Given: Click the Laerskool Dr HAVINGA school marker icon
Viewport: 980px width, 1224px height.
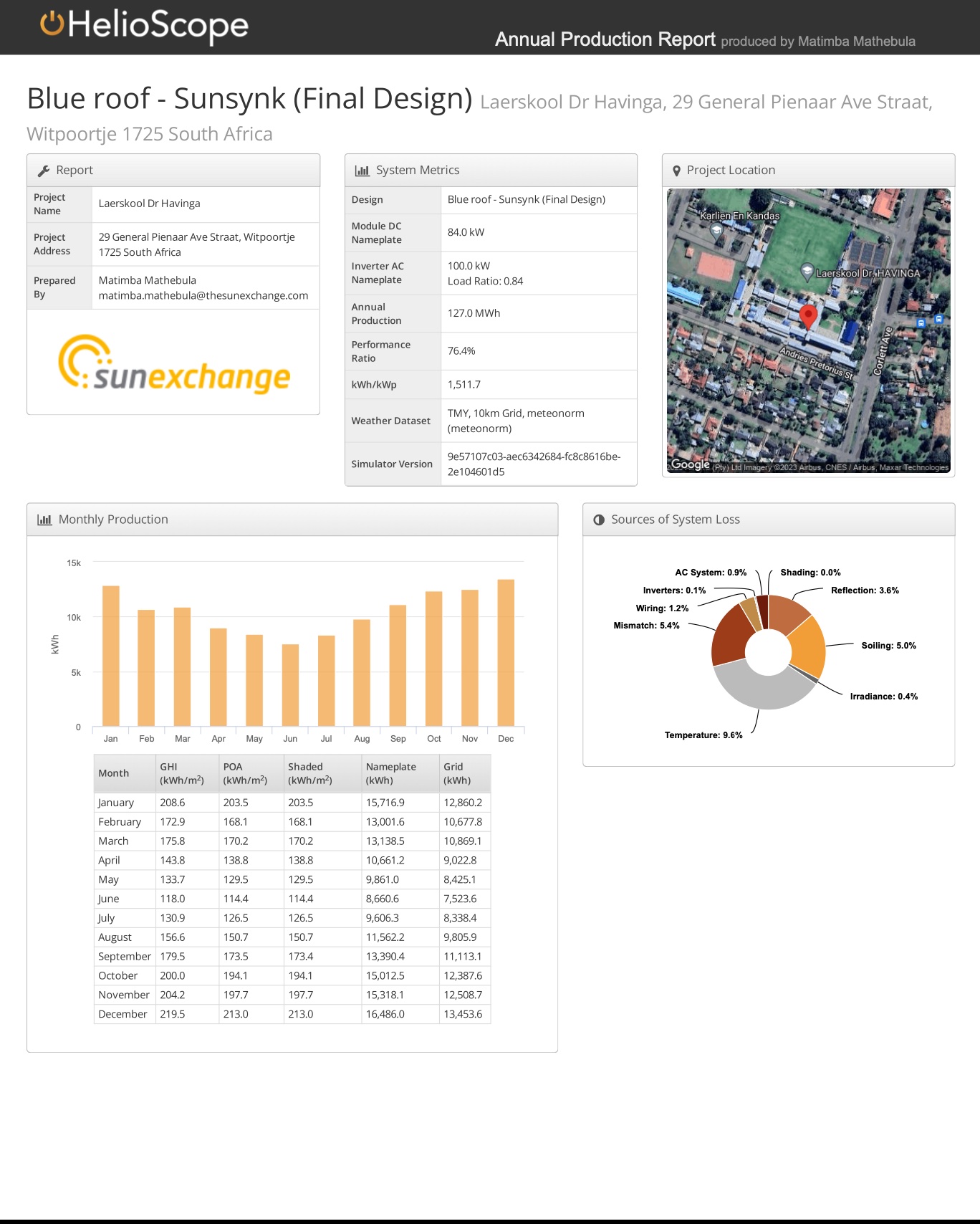Looking at the screenshot, I should (x=807, y=272).
